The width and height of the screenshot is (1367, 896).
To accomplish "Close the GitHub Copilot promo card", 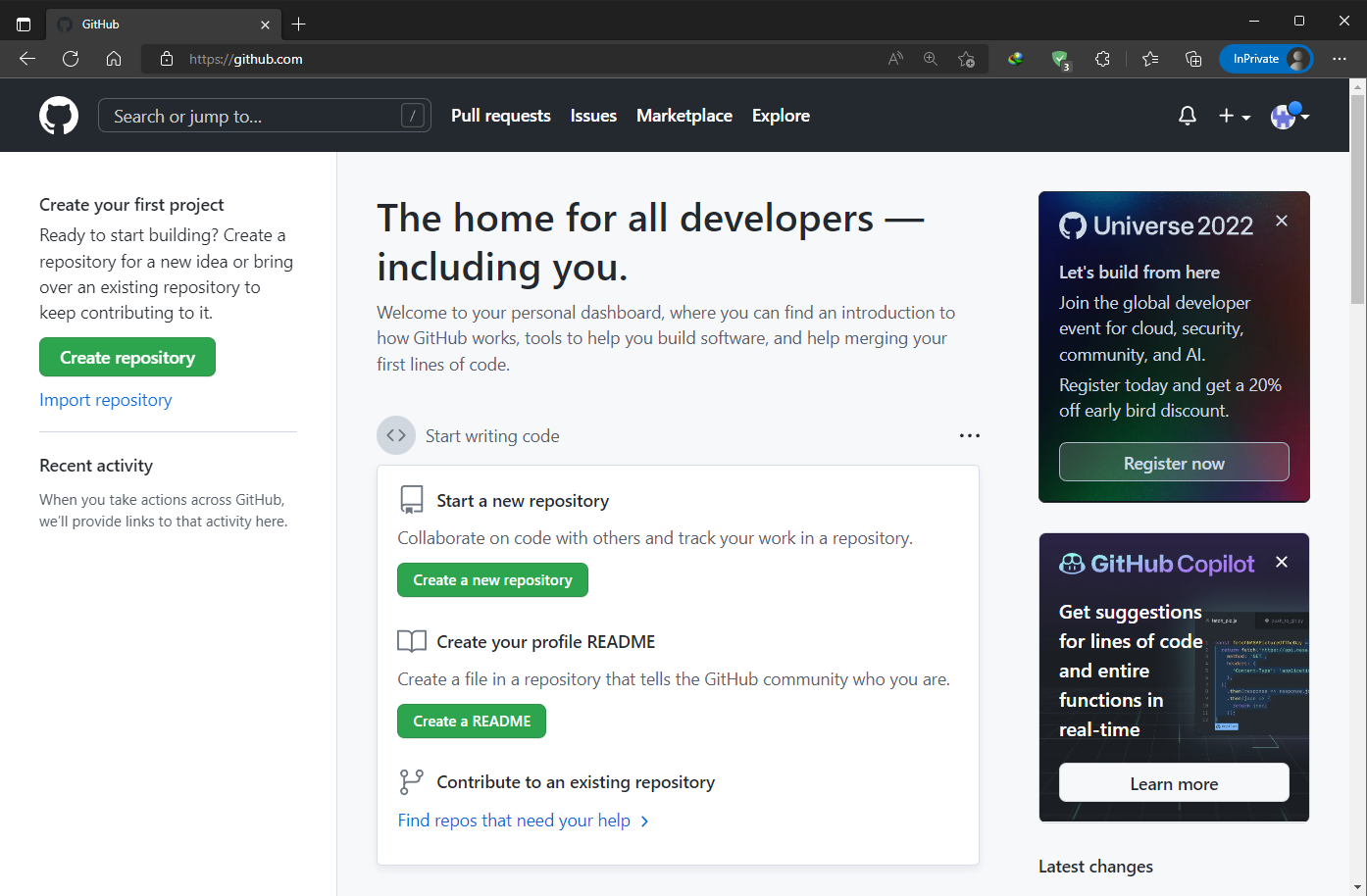I will tap(1282, 562).
